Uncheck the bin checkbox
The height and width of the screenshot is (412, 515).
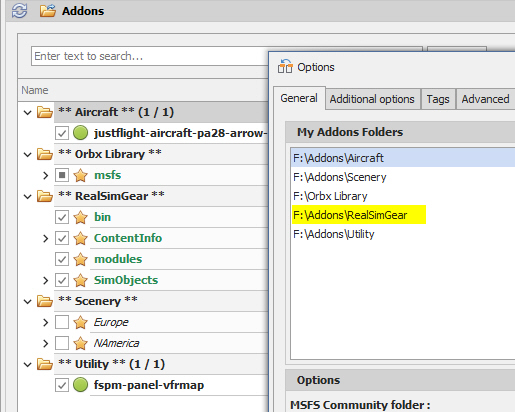tap(62, 217)
